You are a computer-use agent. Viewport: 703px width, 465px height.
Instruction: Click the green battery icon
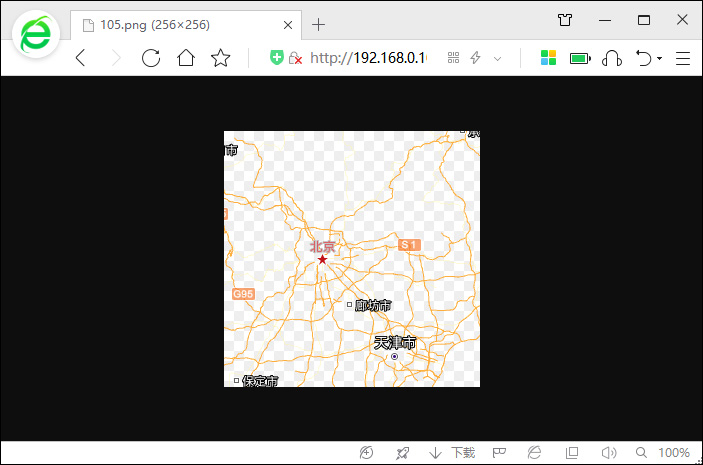pos(580,58)
